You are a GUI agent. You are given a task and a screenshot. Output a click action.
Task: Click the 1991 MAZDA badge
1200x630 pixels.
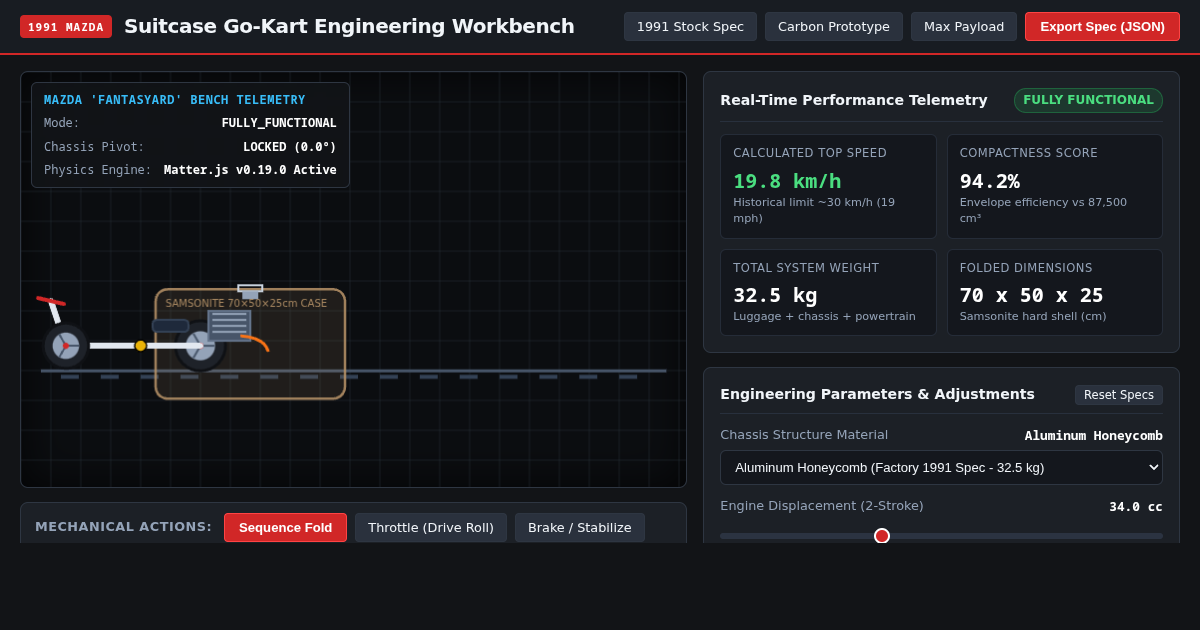tap(66, 27)
